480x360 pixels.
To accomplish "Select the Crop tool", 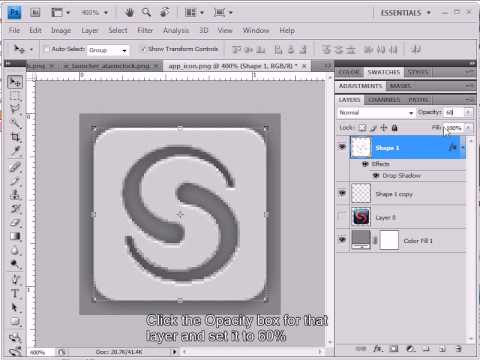I will (15, 137).
